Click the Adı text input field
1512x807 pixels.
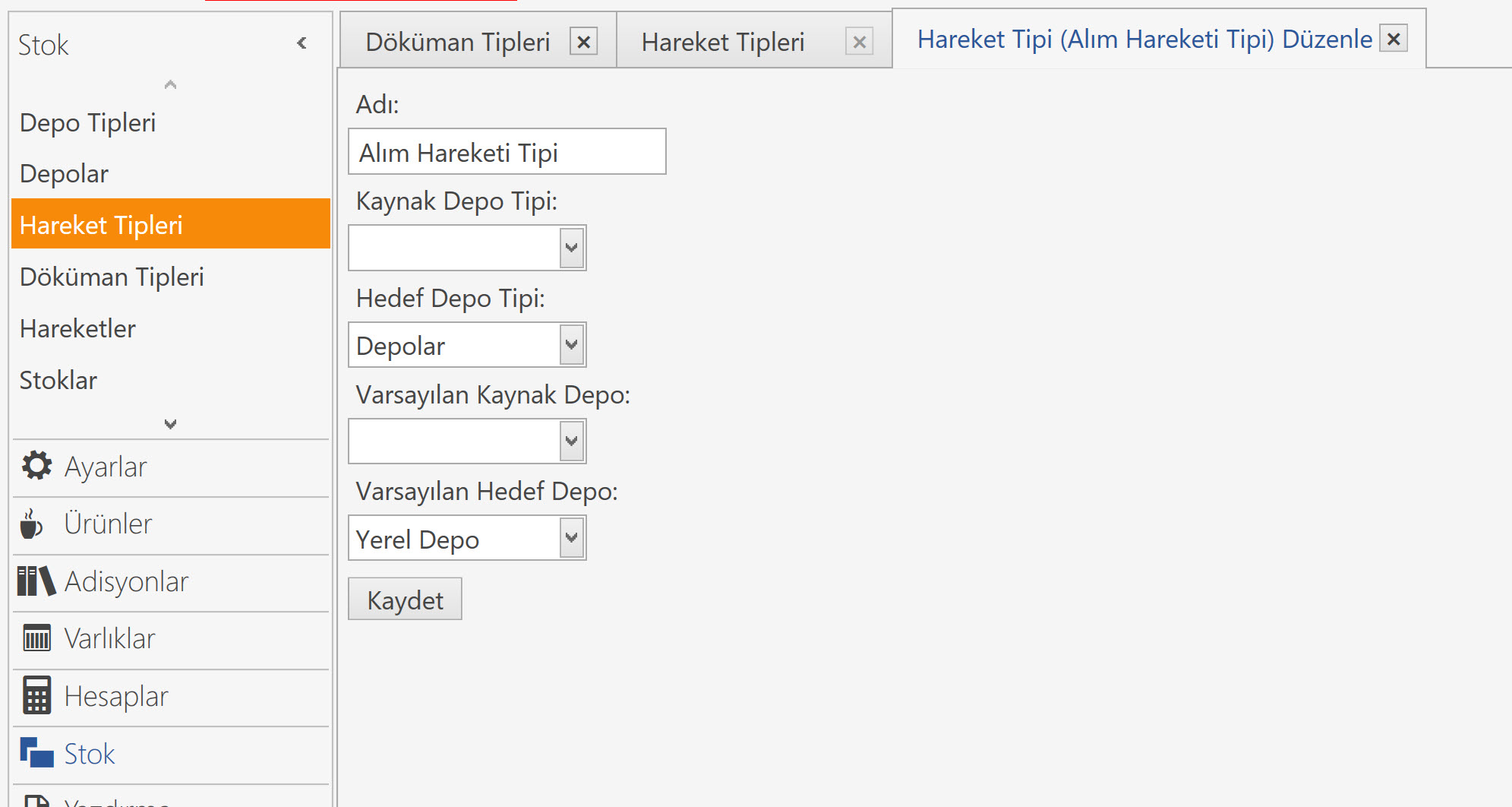pos(507,152)
